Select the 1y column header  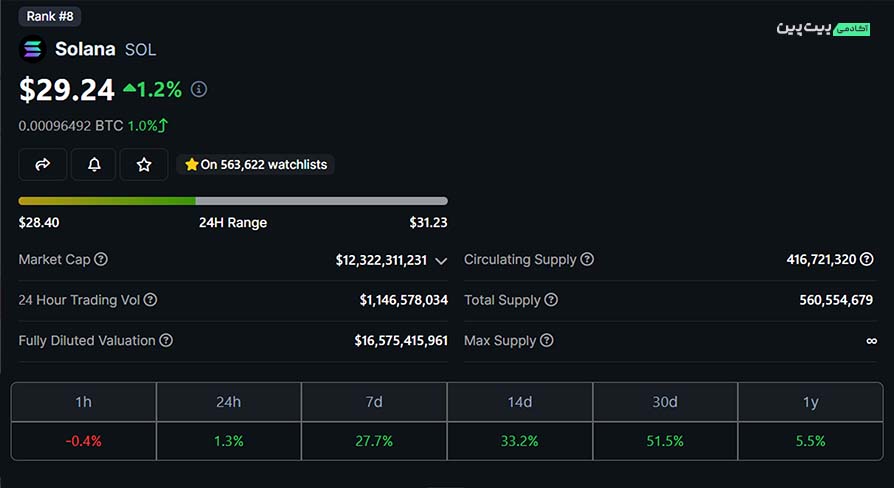810,402
